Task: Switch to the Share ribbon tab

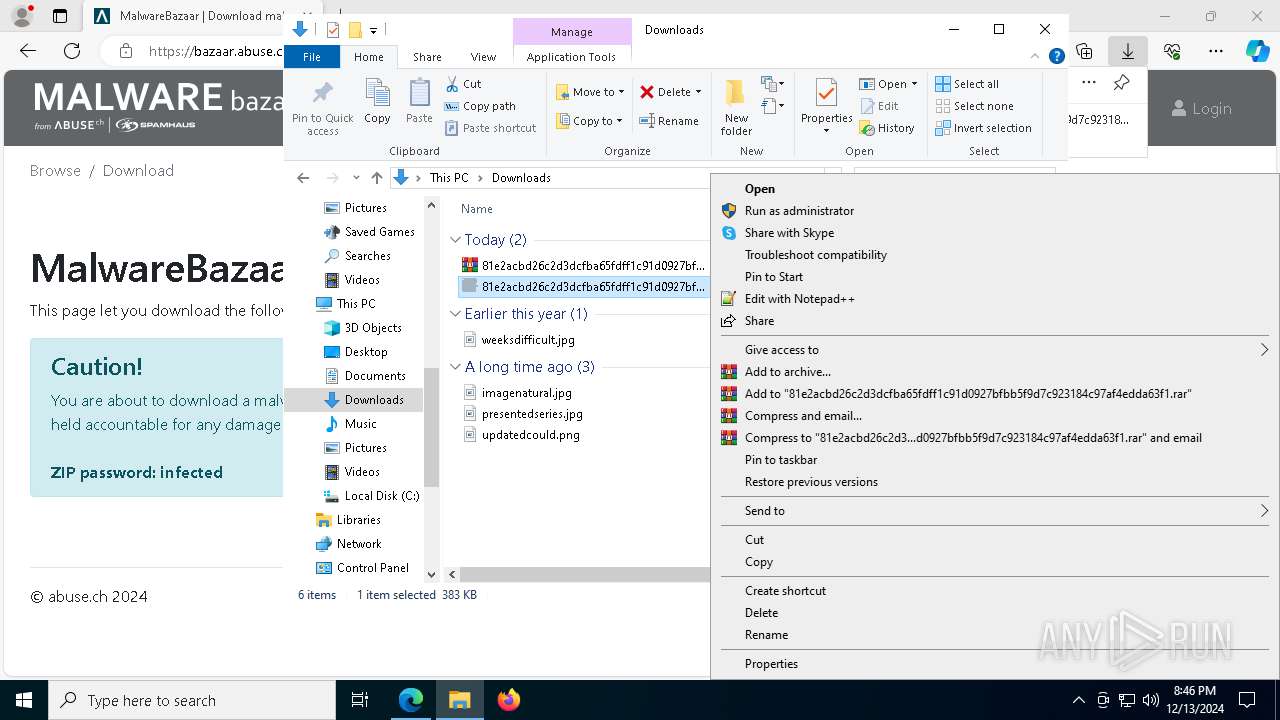Action: (x=427, y=57)
